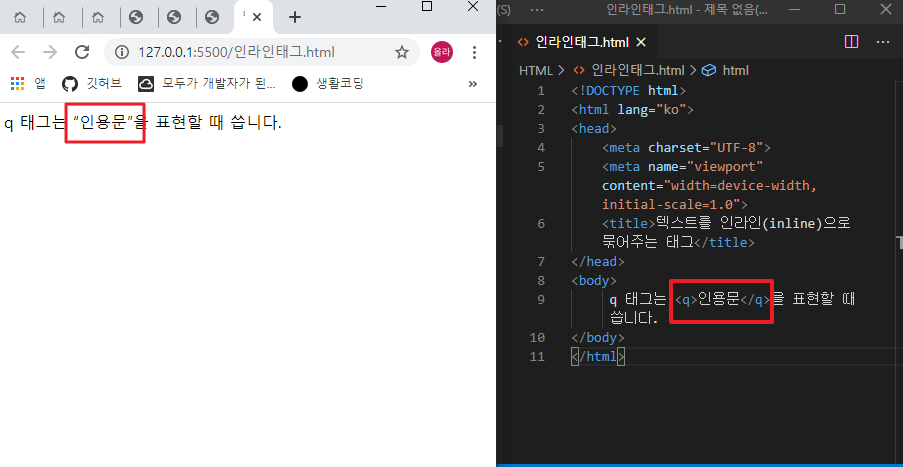Click the html symbol breadcrumb
The image size is (903, 467).
click(x=725, y=70)
